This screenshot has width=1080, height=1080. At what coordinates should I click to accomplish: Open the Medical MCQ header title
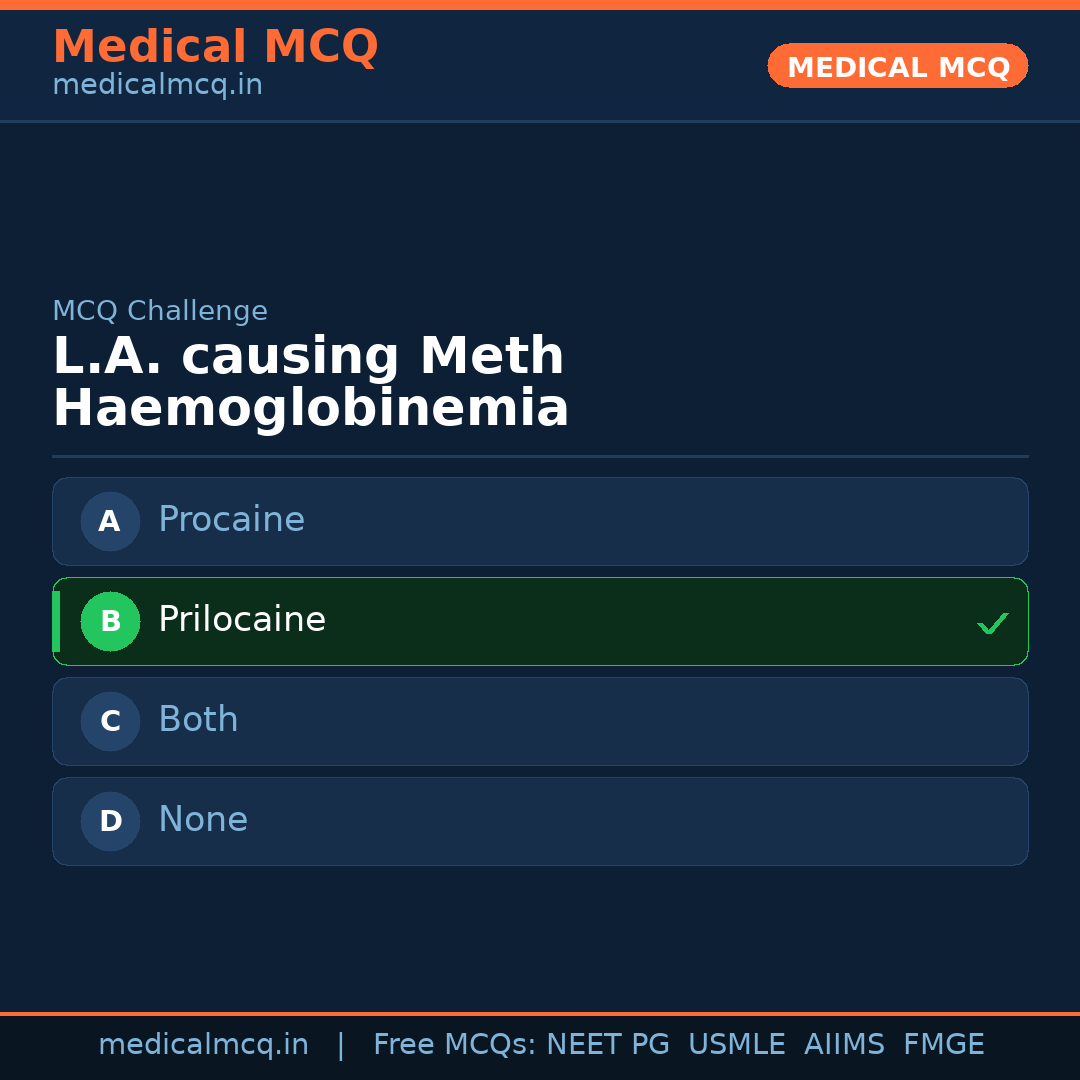(x=215, y=47)
